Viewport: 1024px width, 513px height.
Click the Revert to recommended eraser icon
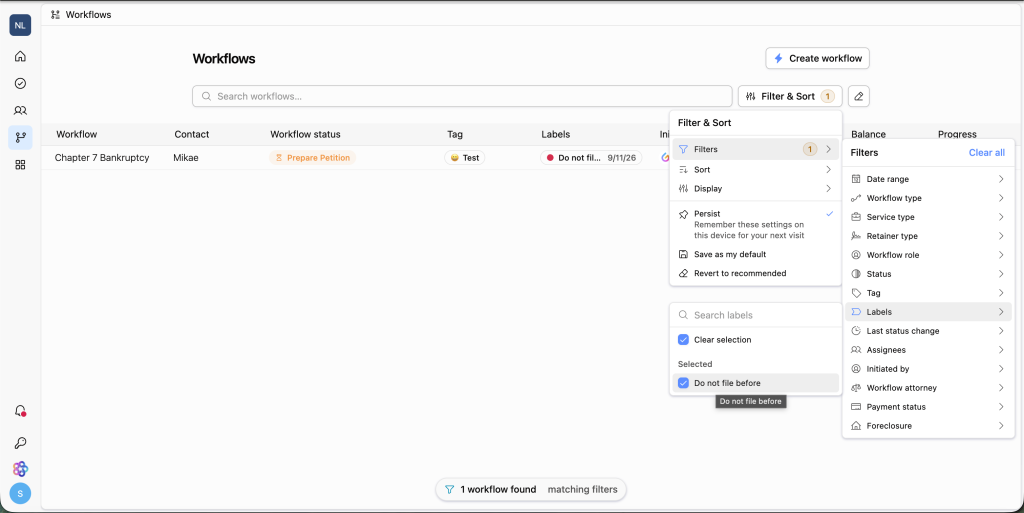coord(683,273)
